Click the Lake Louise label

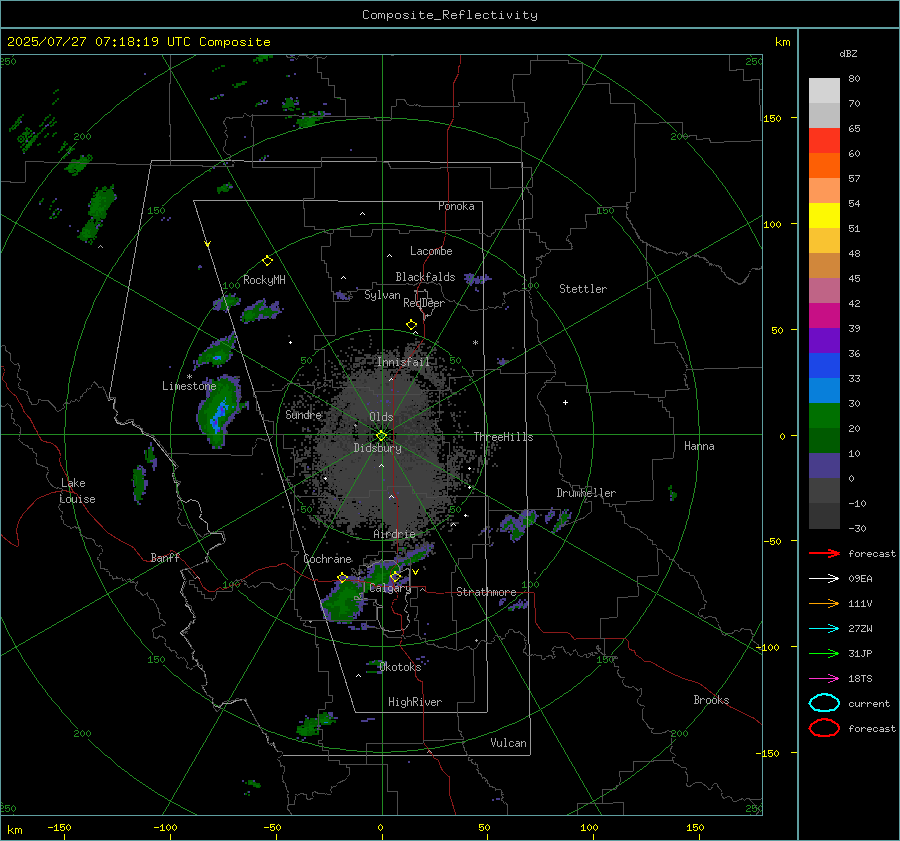pos(77,491)
